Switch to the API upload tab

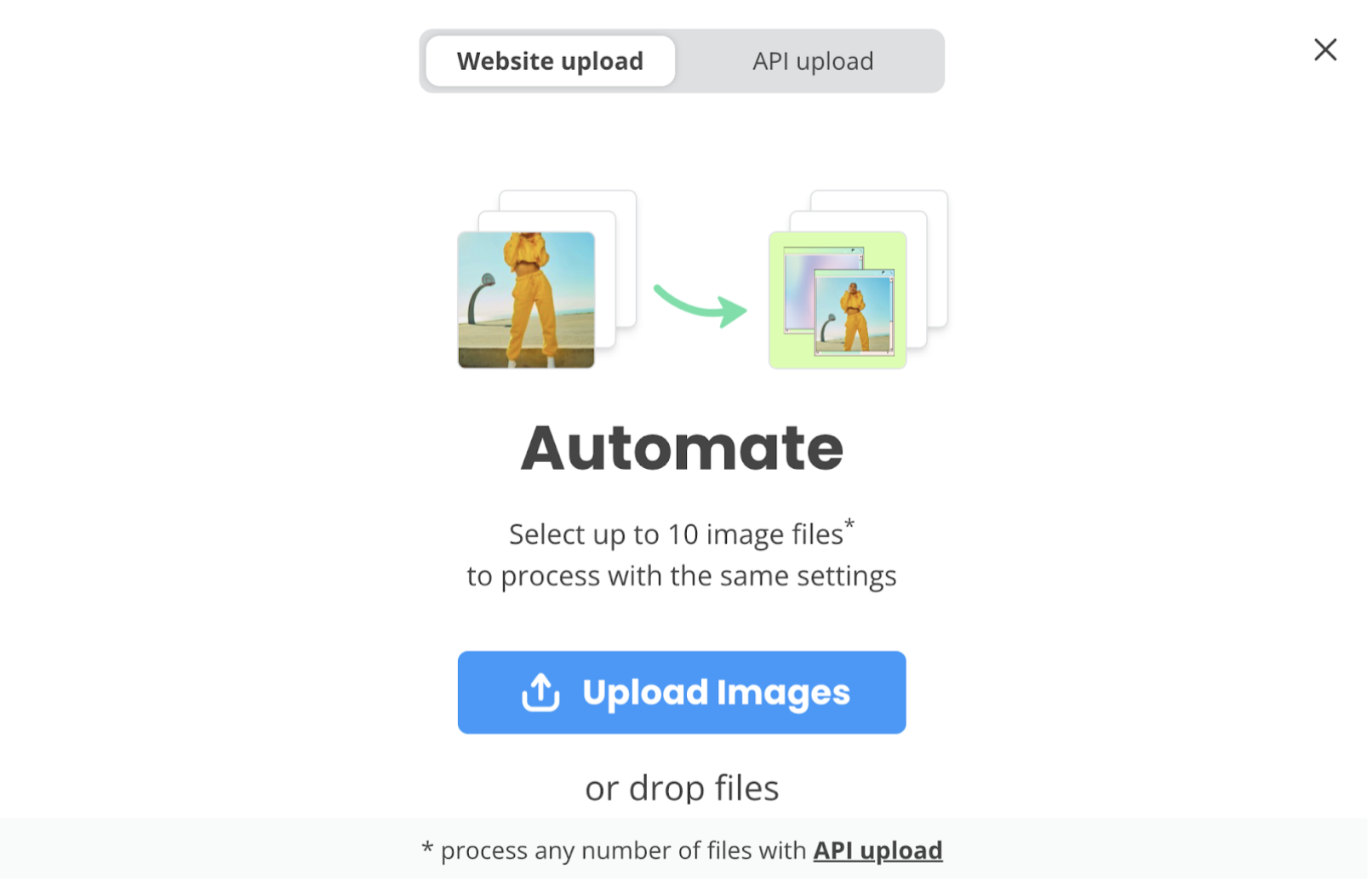pos(815,61)
